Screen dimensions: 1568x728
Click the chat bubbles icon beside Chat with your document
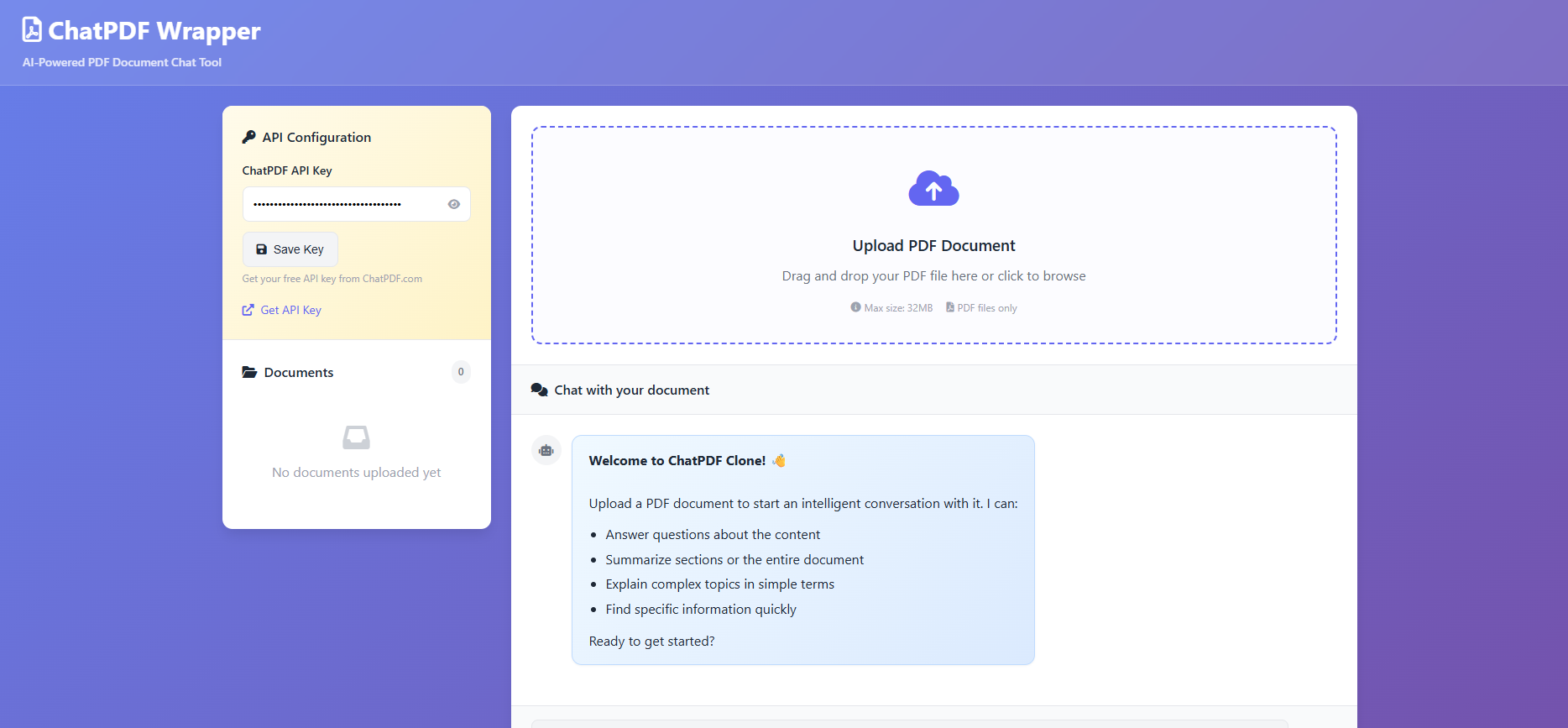coord(540,390)
